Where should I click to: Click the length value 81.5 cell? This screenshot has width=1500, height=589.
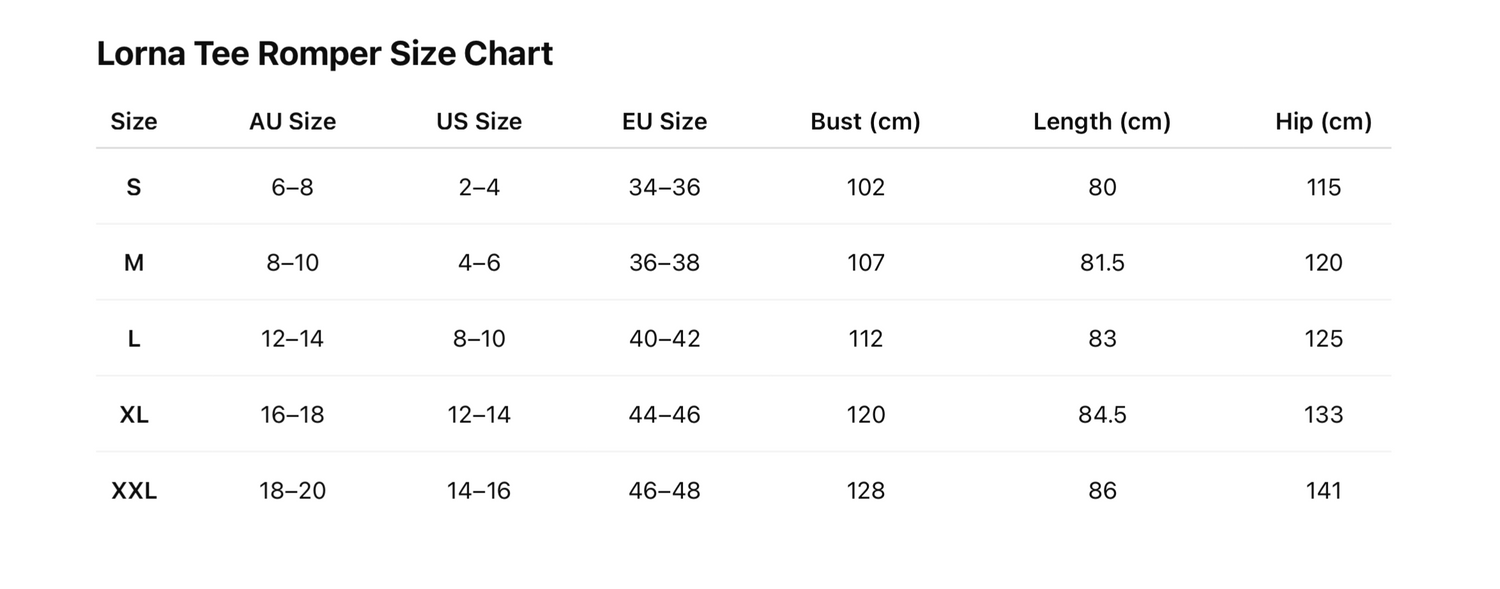pyautogui.click(x=1102, y=263)
